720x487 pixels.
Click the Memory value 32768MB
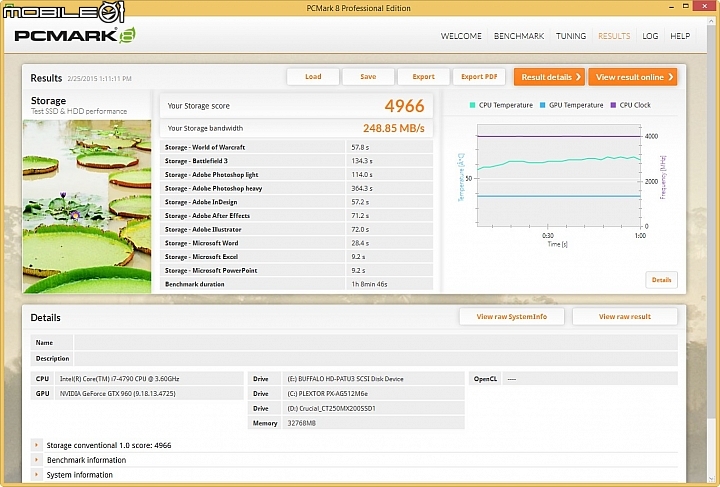[x=373, y=423]
